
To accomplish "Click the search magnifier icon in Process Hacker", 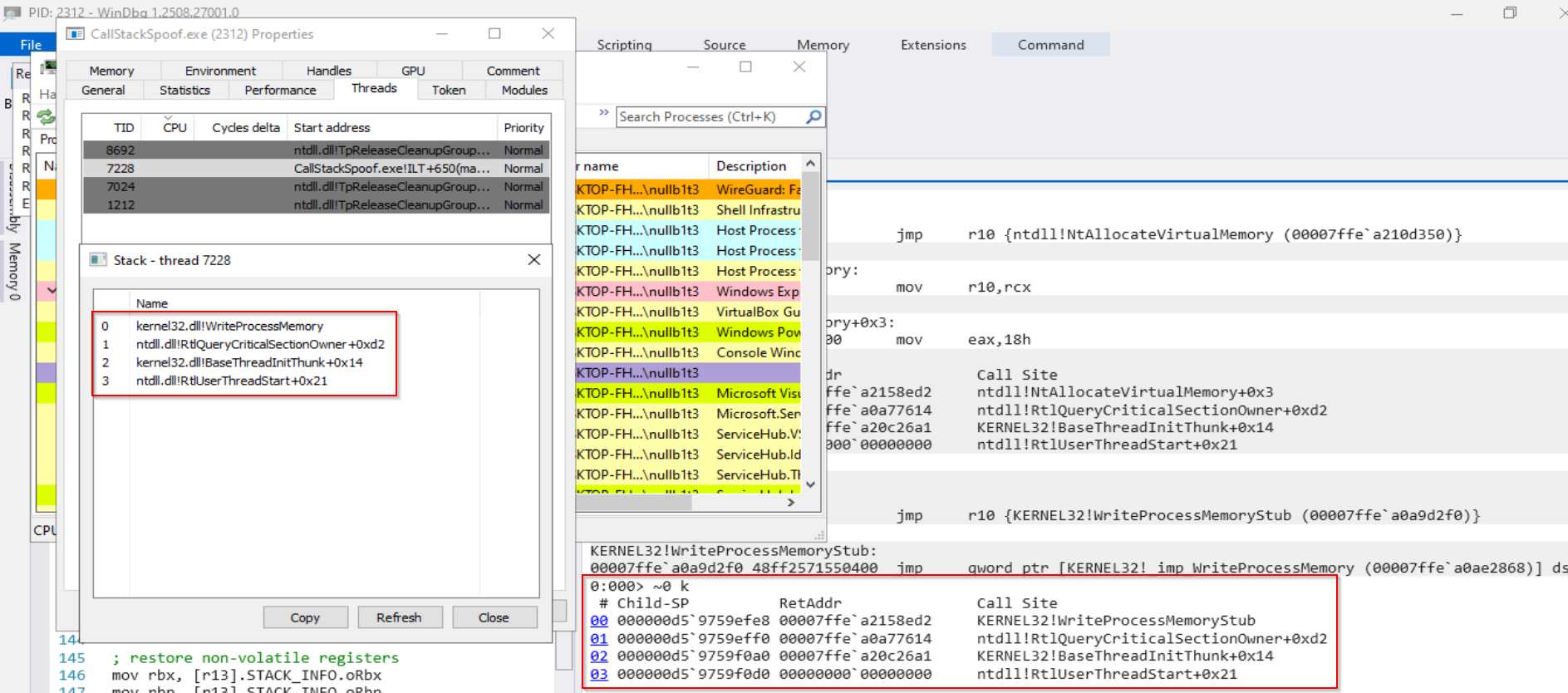I will [x=813, y=117].
